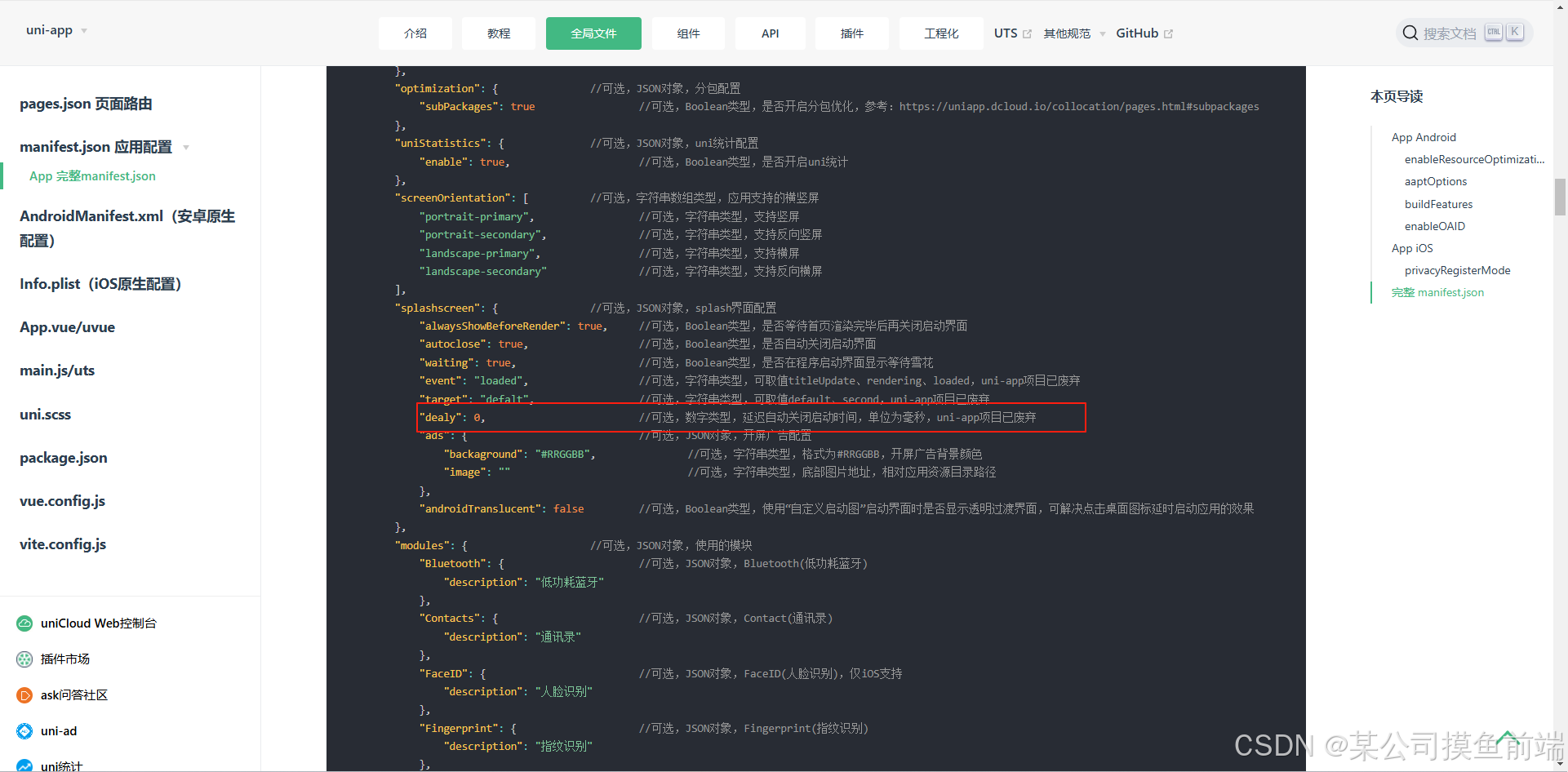Jump to 完整 manifest.json section
This screenshot has height=772, width=1568.
point(1437,292)
